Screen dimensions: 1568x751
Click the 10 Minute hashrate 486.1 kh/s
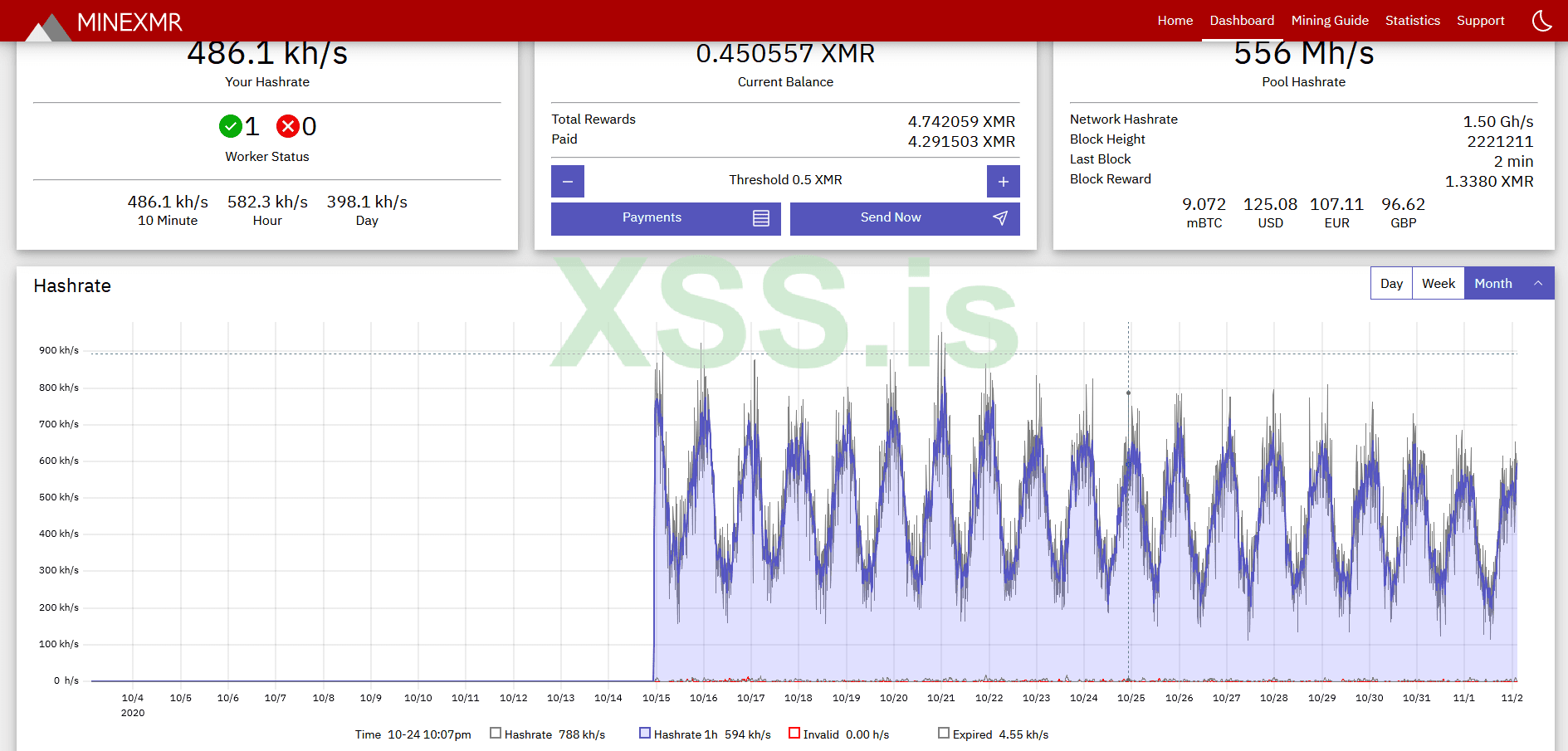[168, 202]
